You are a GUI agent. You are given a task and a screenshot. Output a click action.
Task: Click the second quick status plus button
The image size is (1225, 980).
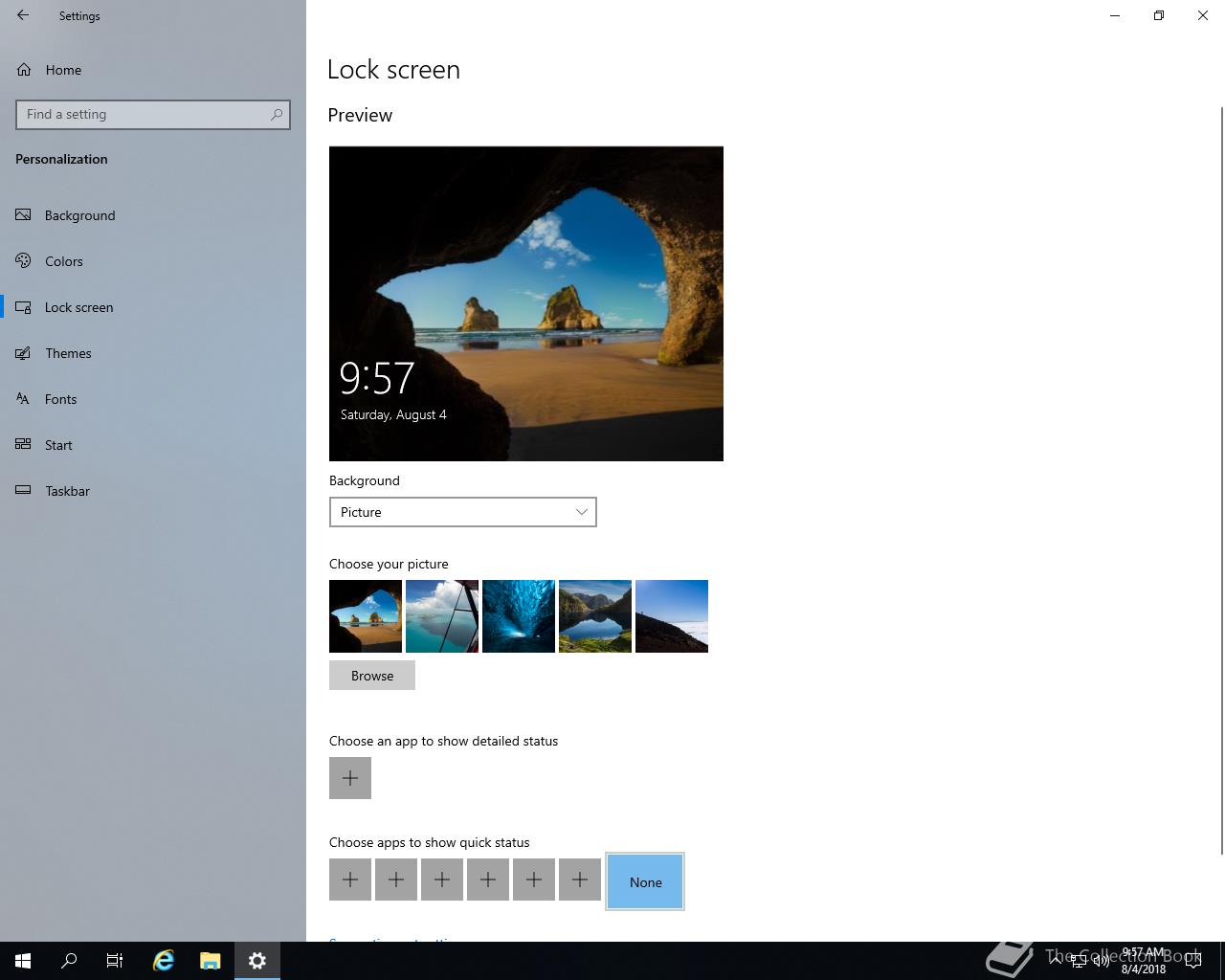pyautogui.click(x=396, y=880)
